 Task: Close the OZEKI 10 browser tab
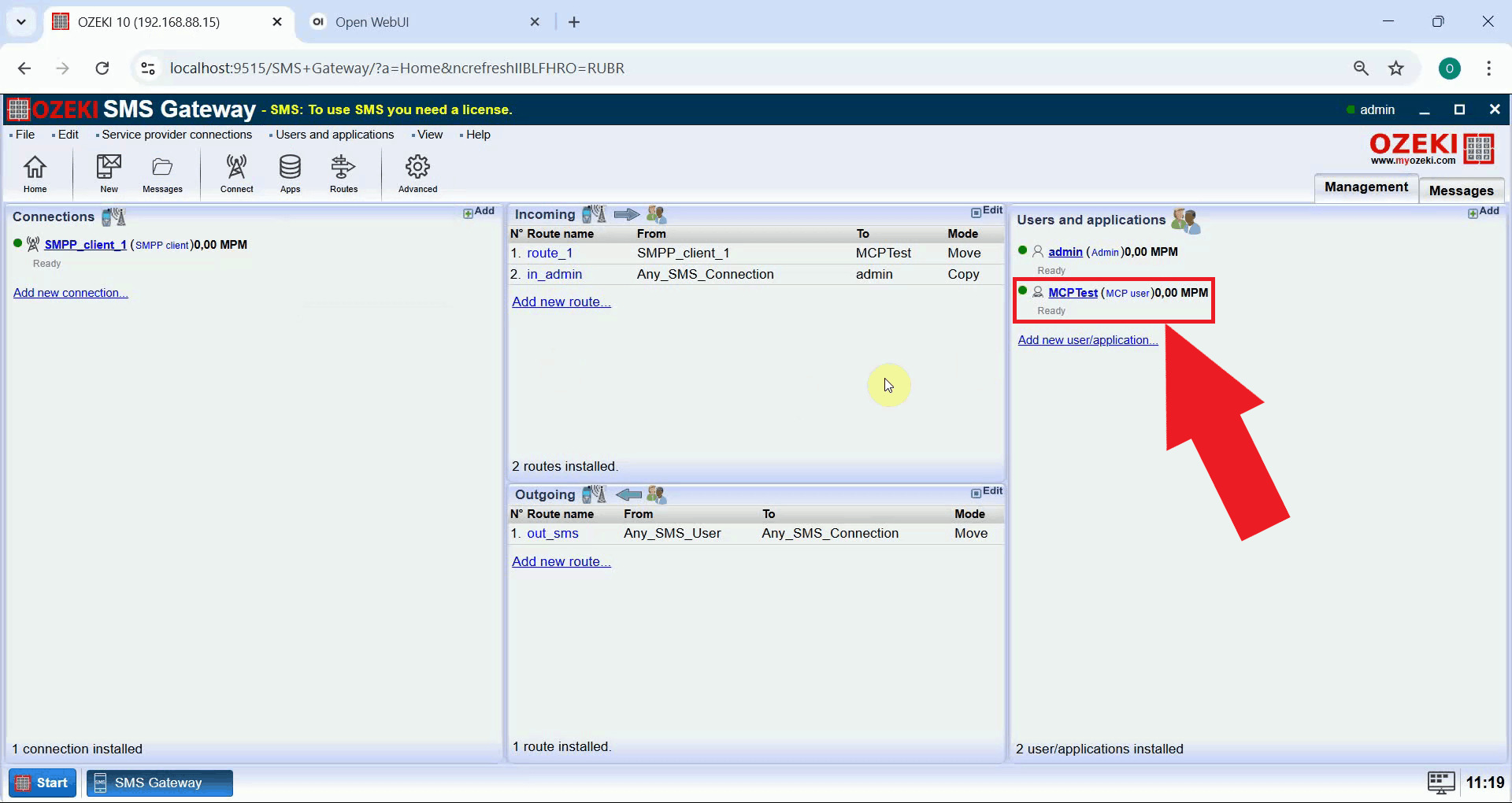pos(277,22)
